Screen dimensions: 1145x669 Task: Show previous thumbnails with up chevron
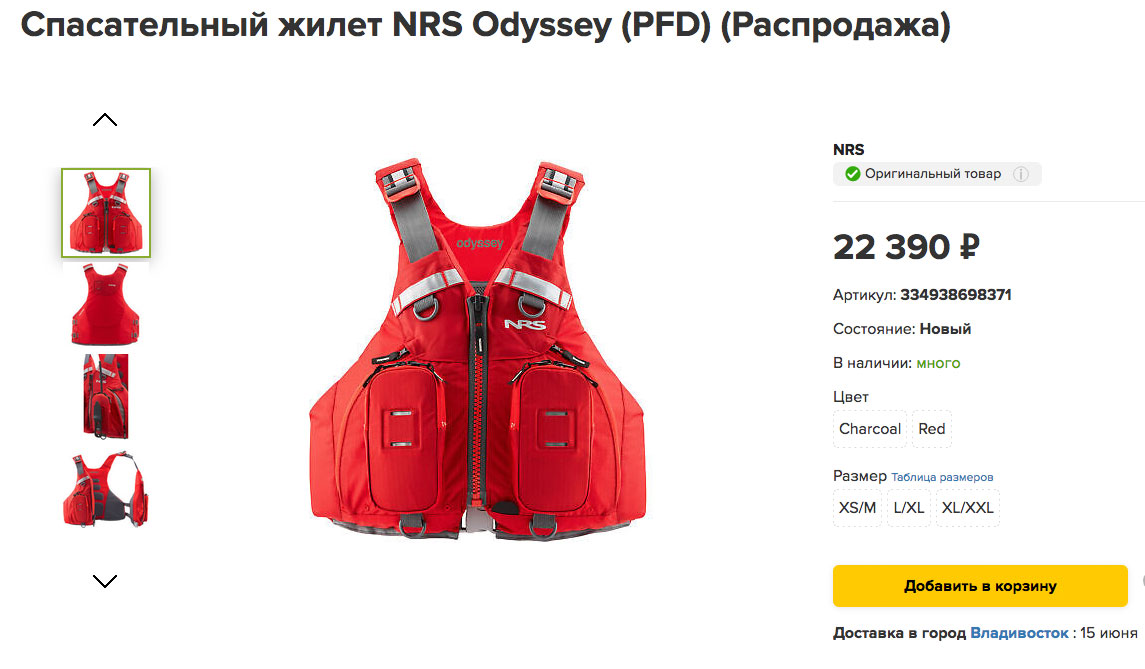click(105, 120)
